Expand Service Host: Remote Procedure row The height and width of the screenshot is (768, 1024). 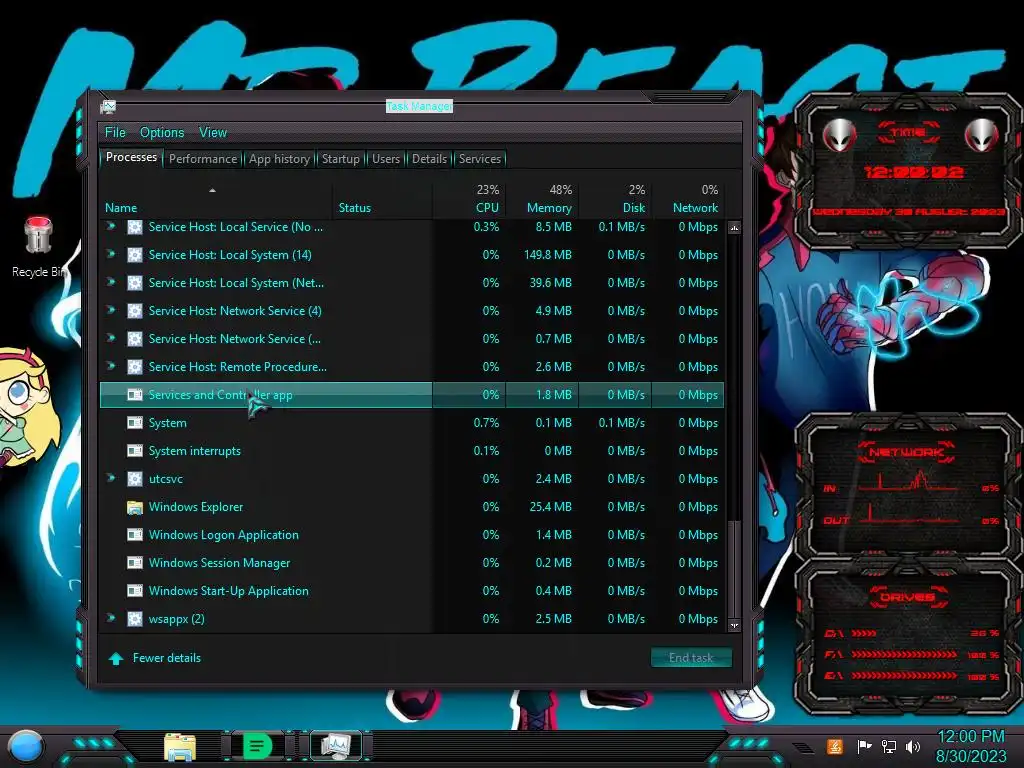pyautogui.click(x=111, y=366)
